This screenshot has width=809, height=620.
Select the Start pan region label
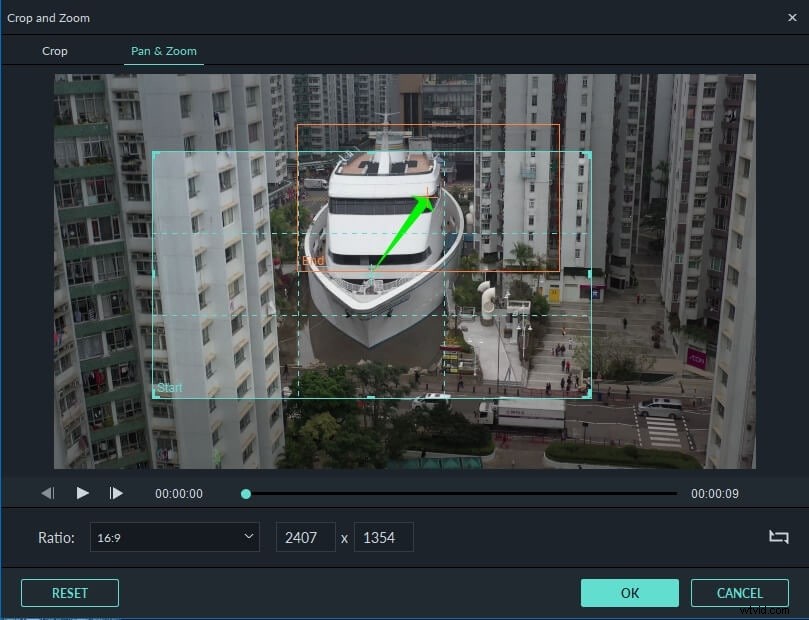[x=168, y=388]
